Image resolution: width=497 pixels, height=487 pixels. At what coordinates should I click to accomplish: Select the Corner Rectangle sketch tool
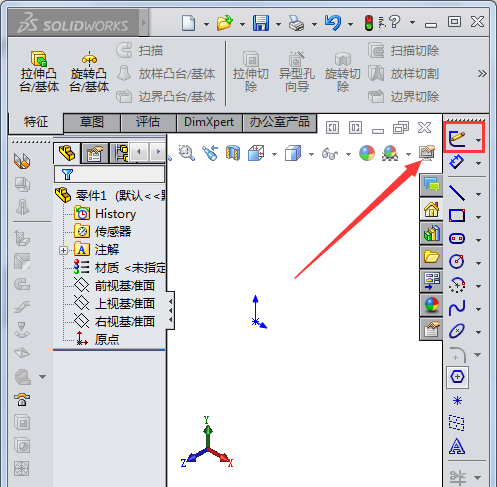click(457, 216)
